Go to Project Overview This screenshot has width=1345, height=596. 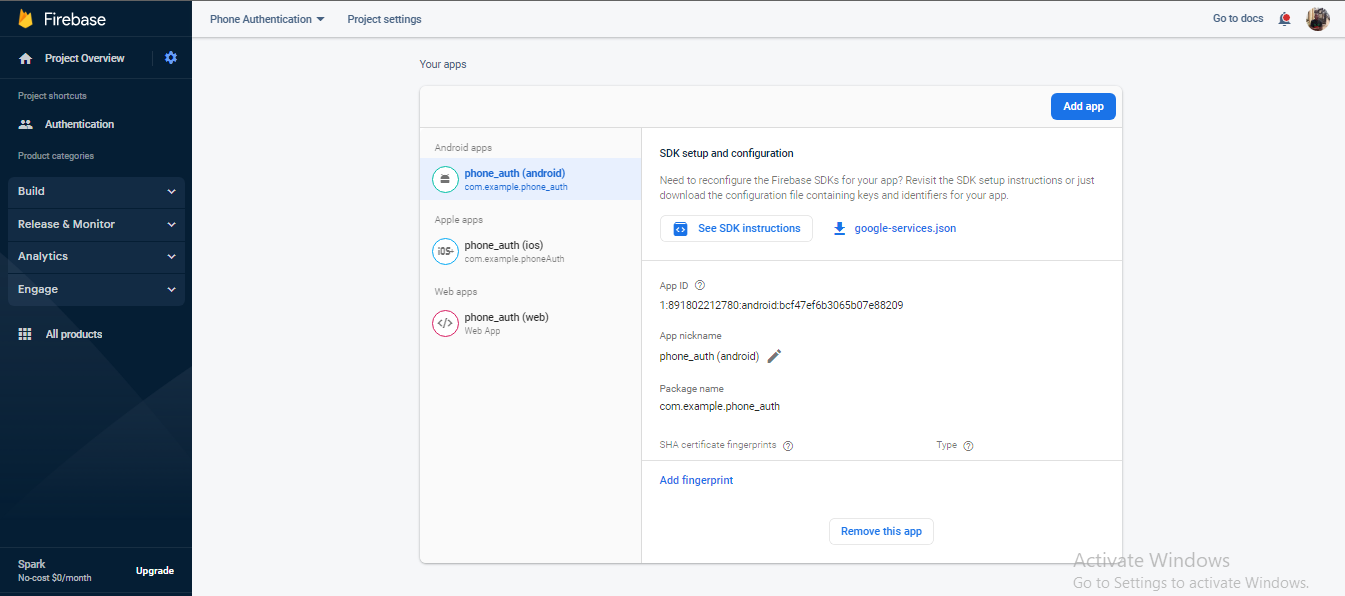[85, 58]
